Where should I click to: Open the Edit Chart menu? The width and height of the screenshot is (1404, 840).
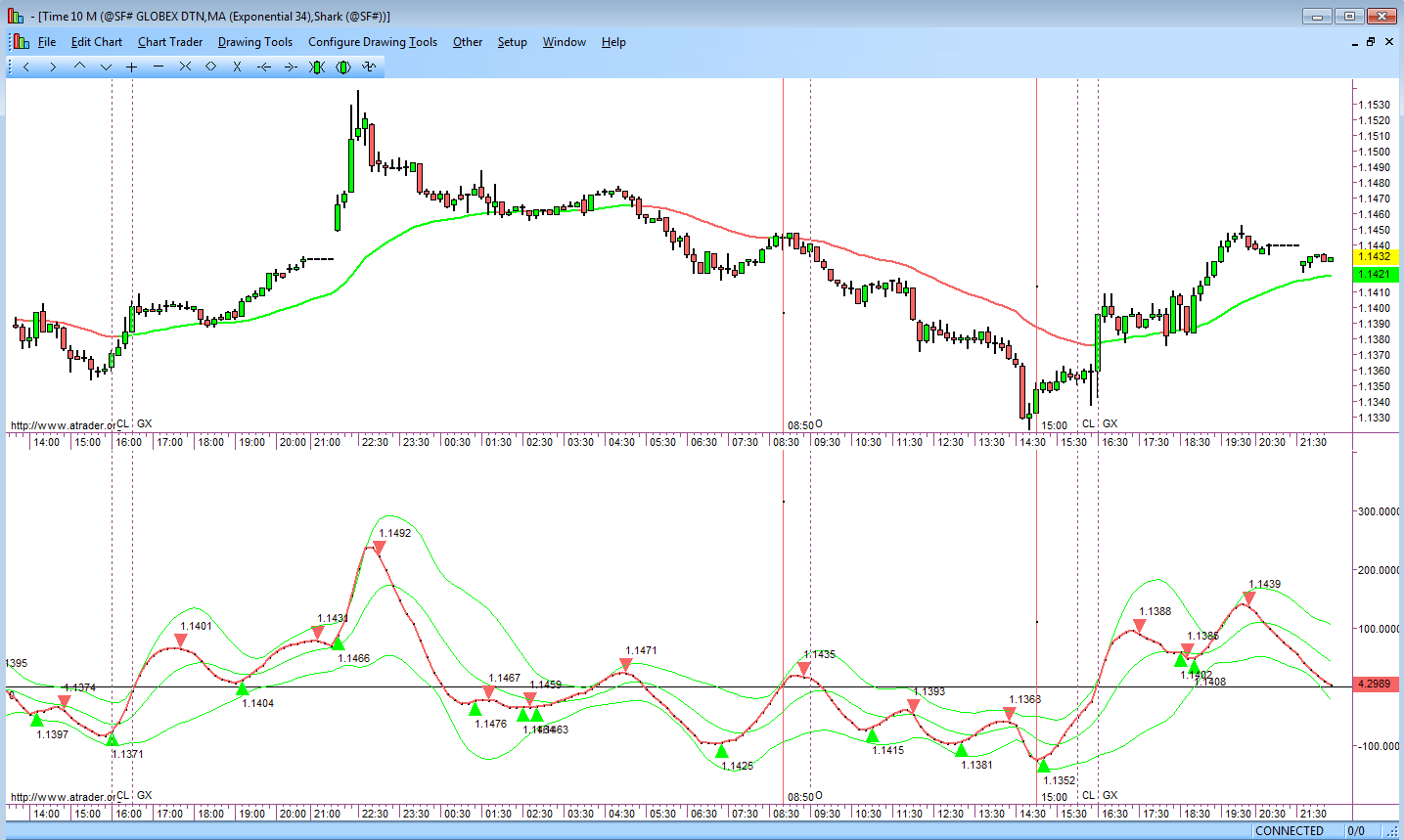point(97,42)
